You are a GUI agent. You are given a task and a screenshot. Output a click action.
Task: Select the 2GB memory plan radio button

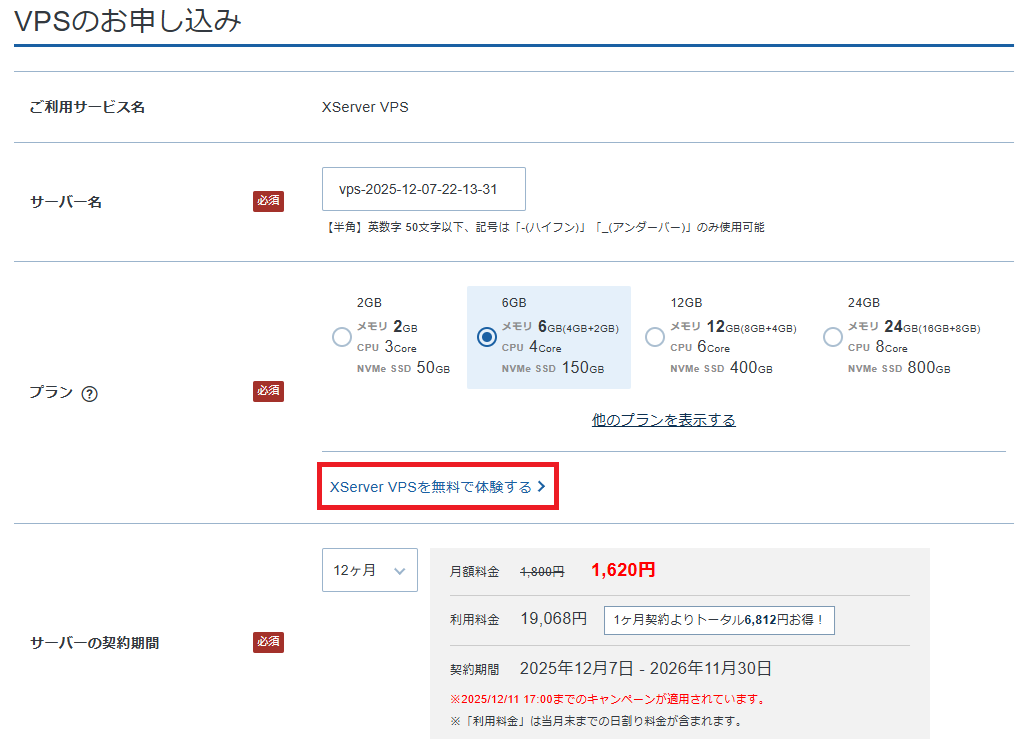pos(342,337)
